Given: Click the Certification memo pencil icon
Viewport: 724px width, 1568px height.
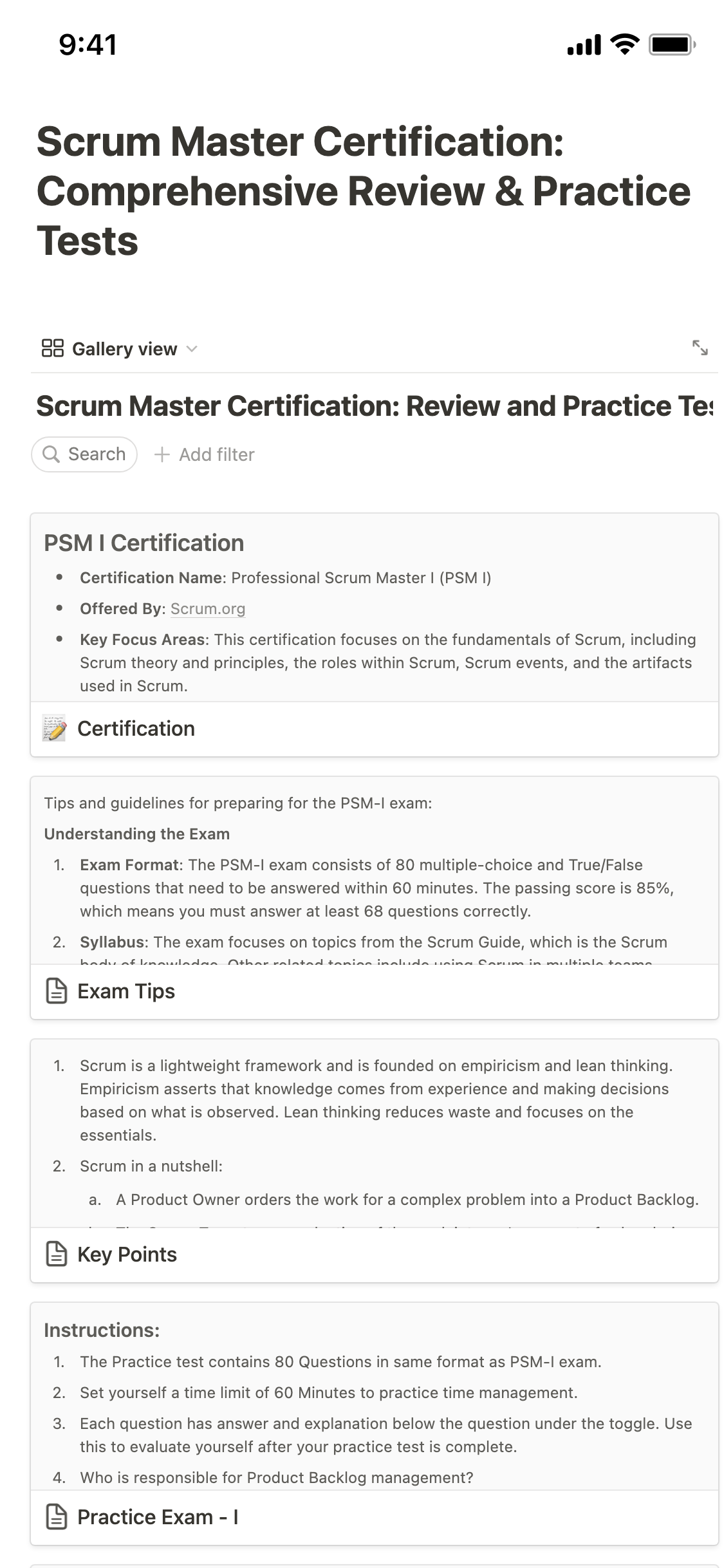Looking at the screenshot, I should [x=54, y=728].
